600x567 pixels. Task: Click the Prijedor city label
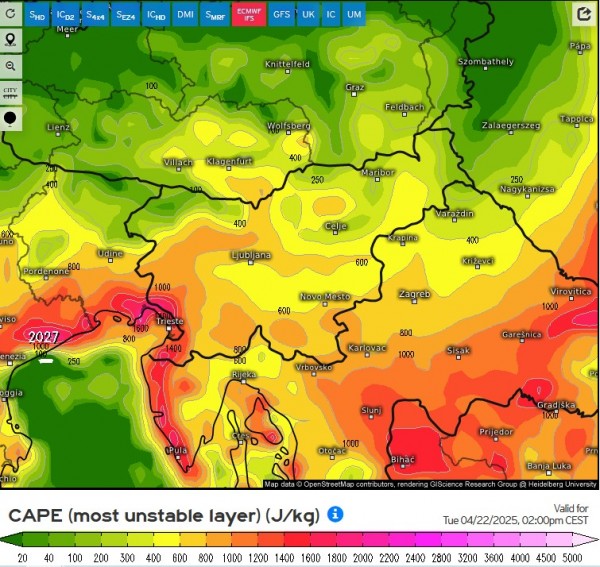point(496,432)
